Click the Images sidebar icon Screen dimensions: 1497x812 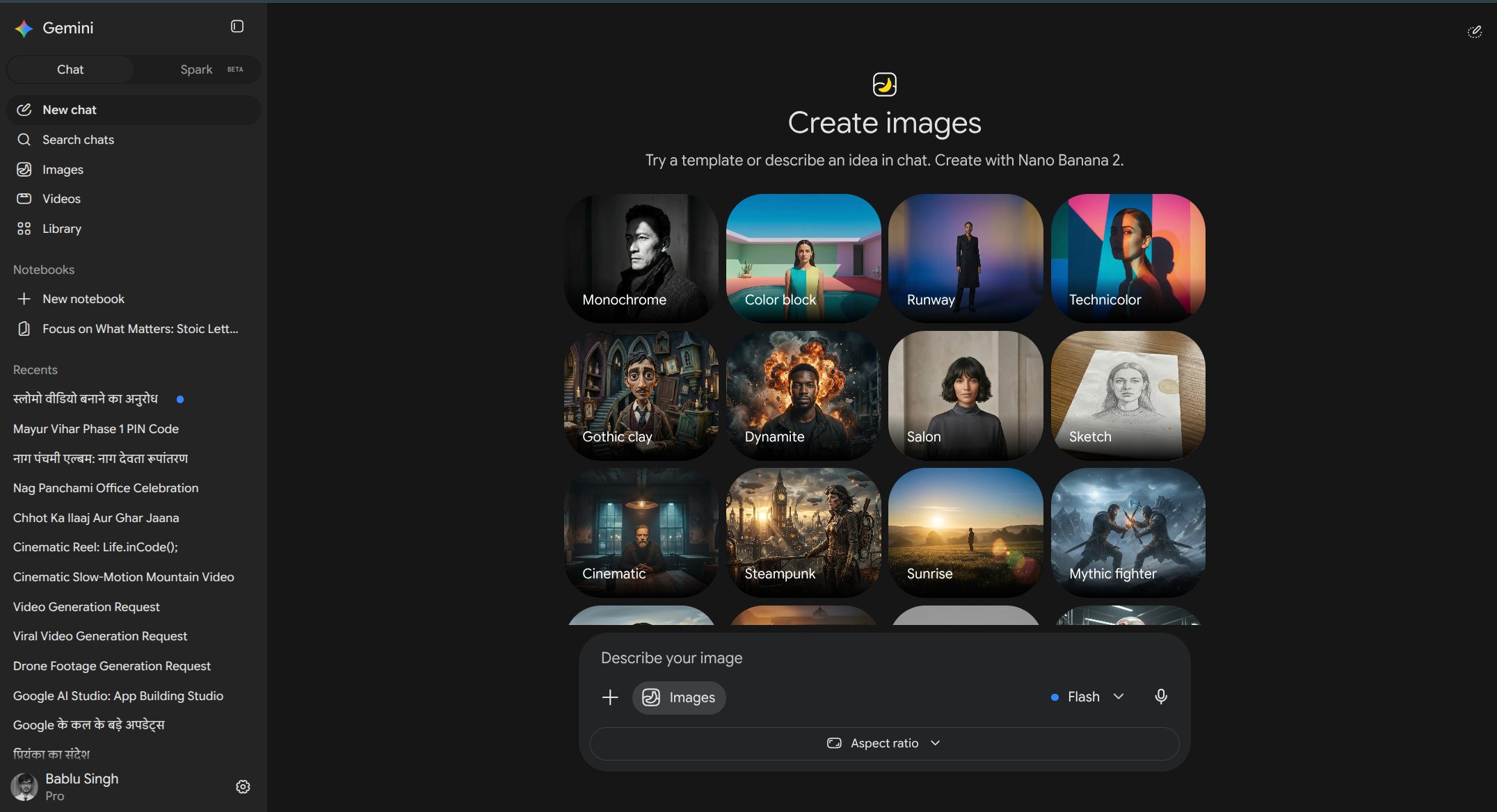pos(24,170)
